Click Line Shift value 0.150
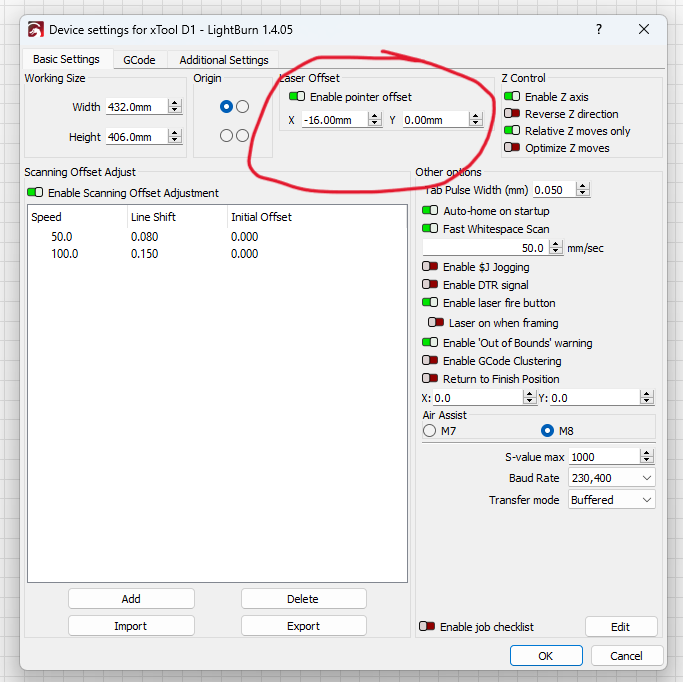Viewport: 683px width, 682px height. 144,253
